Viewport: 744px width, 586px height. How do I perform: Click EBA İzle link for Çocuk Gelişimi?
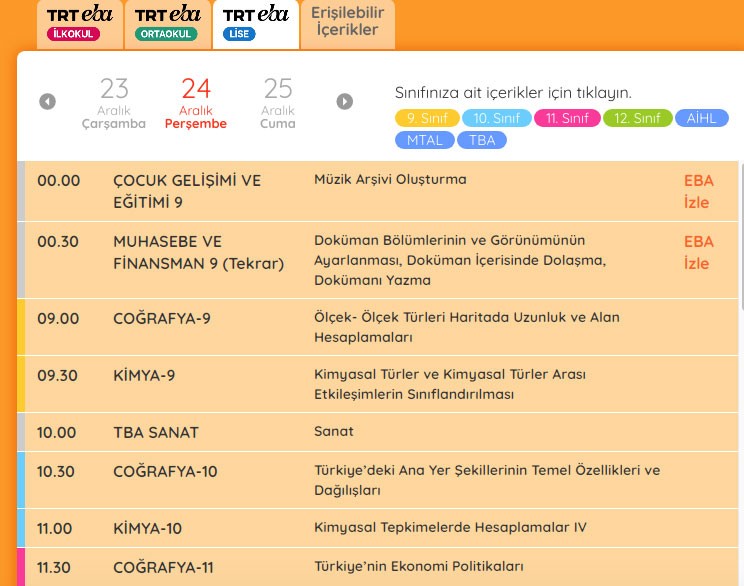click(697, 191)
